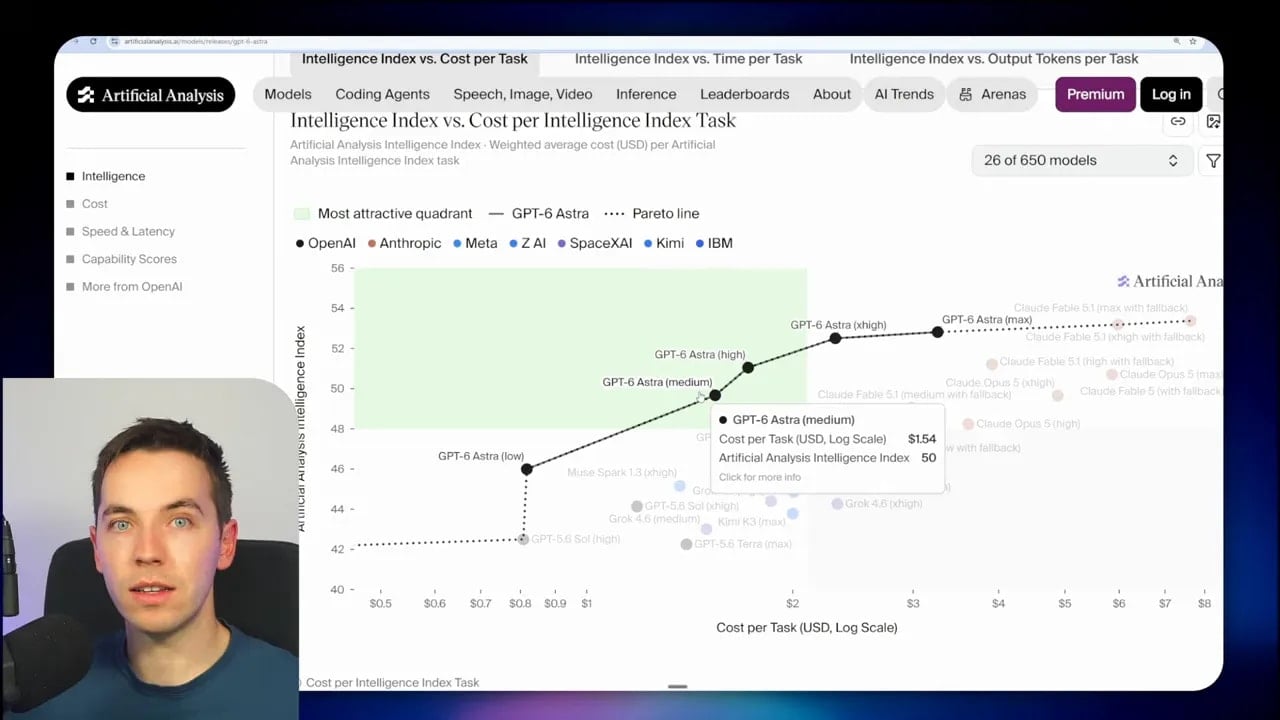Open the Inference menu item
Screen dimensions: 1280x720
(x=646, y=94)
